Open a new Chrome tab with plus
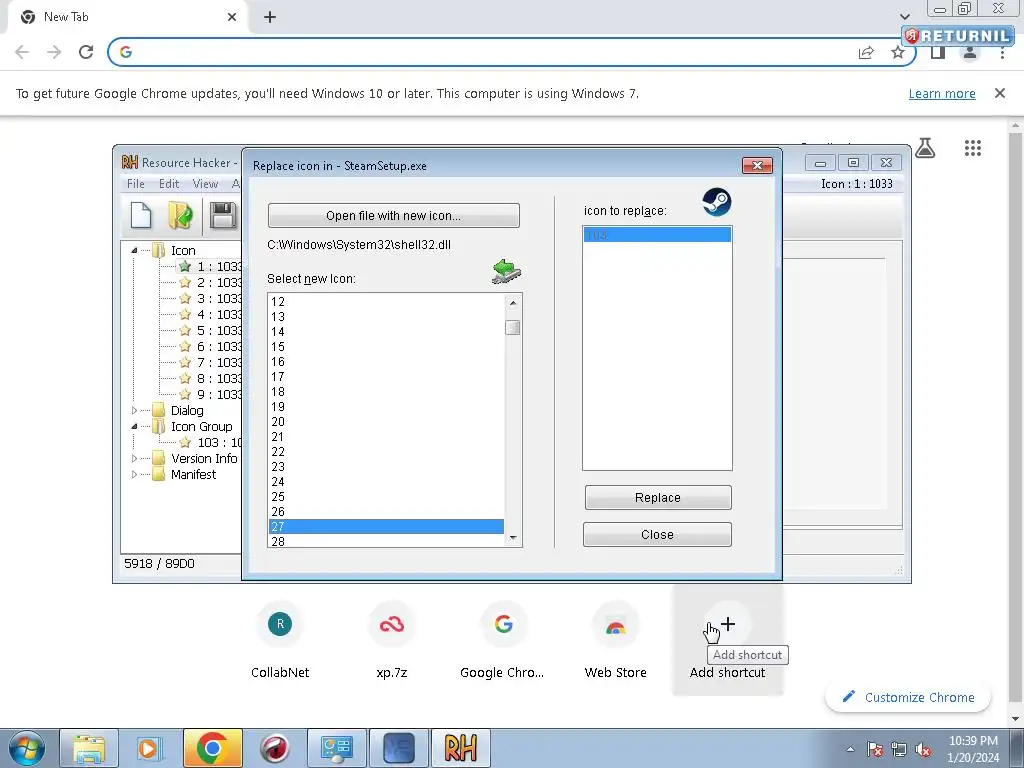 point(270,18)
